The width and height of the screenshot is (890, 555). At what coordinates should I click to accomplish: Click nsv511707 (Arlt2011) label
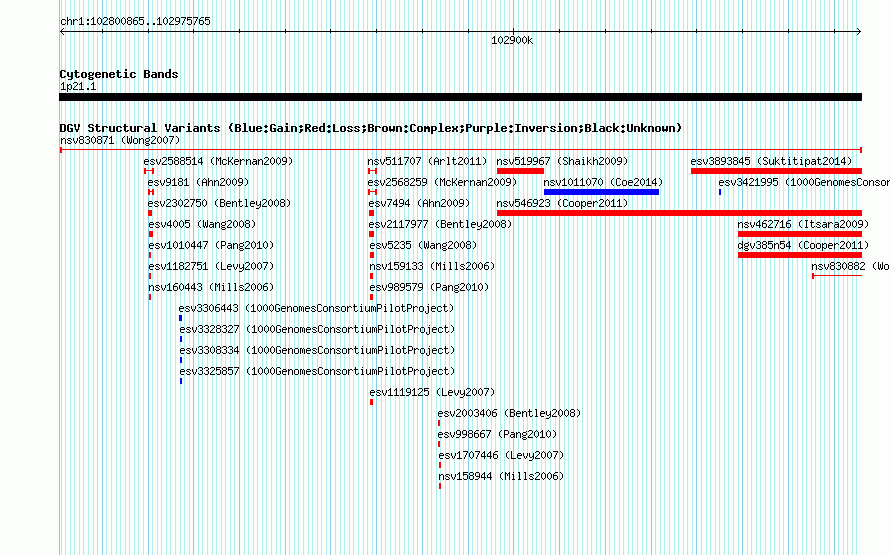click(x=427, y=161)
